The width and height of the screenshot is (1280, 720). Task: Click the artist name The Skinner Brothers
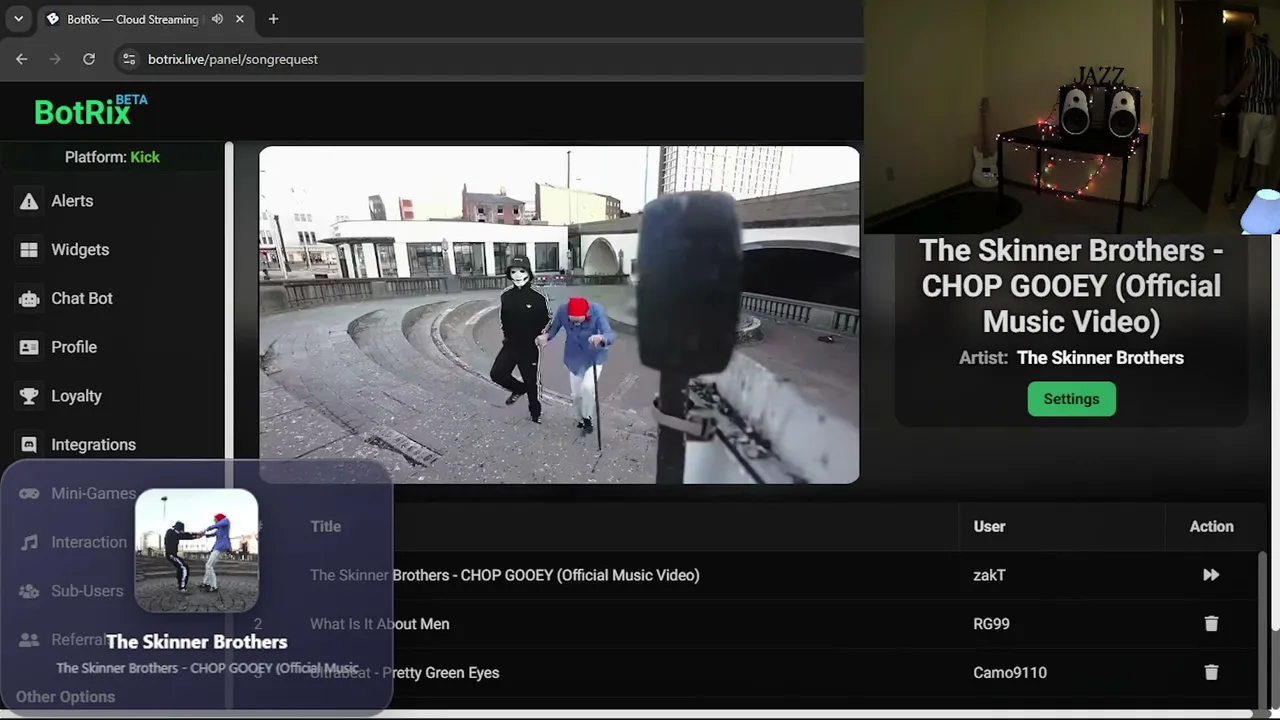tap(1100, 358)
